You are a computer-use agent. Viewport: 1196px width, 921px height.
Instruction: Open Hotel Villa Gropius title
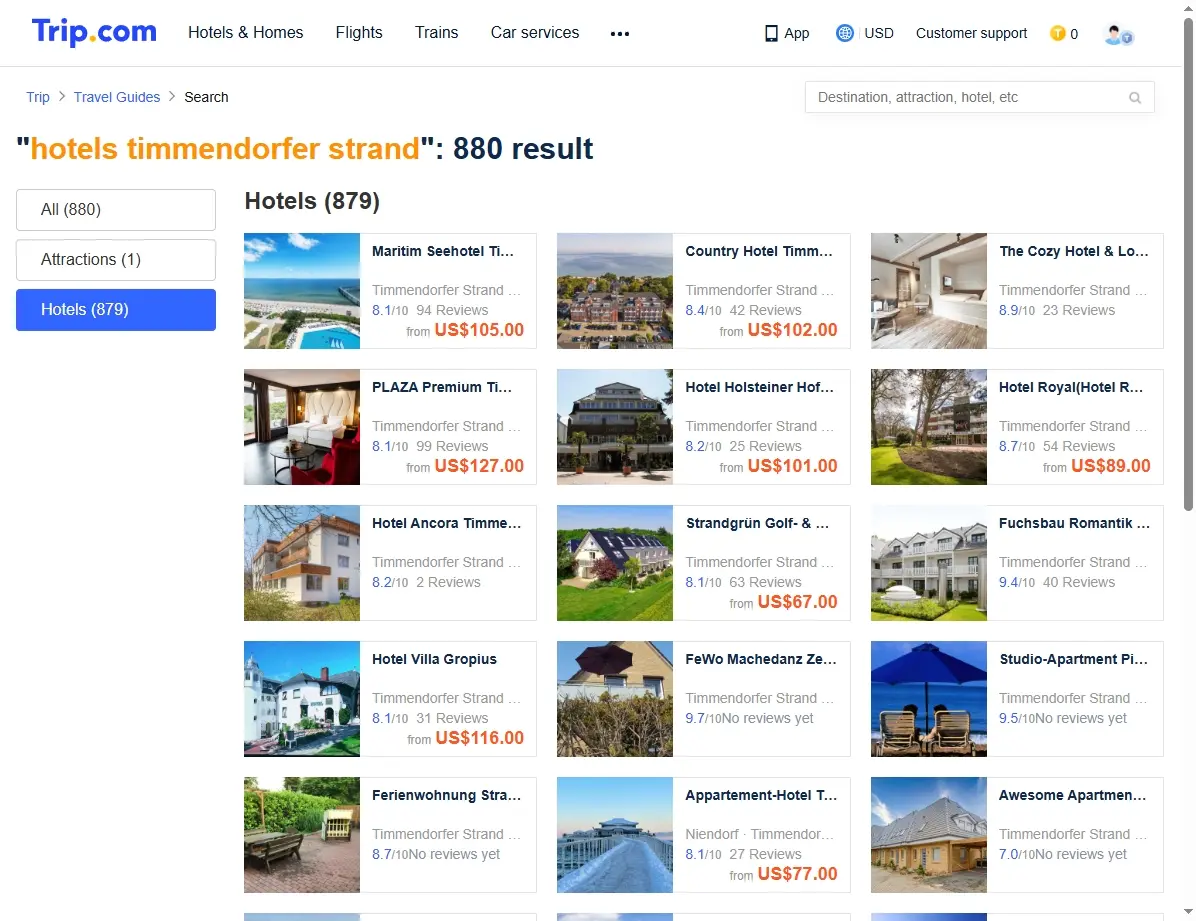click(434, 659)
